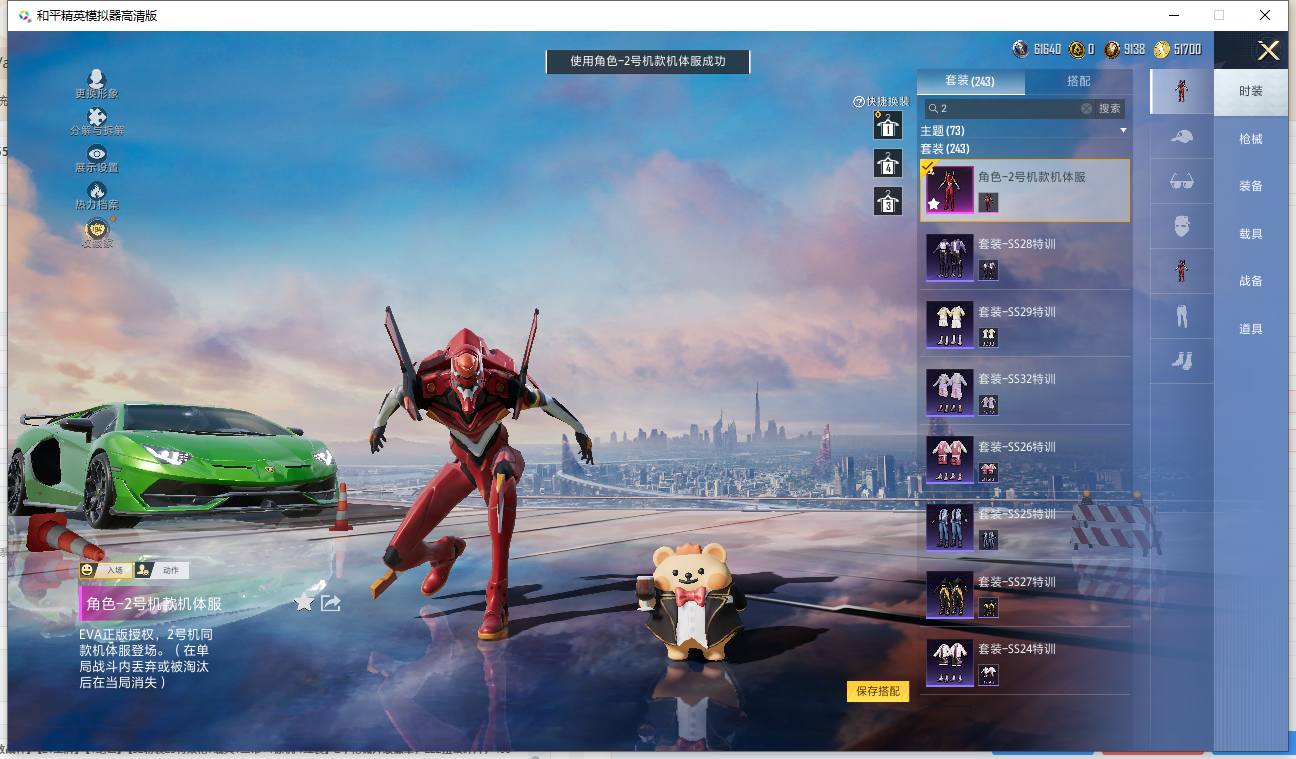
Task: Click the 角色-2号机款机体服 title label
Action: pos(154,603)
